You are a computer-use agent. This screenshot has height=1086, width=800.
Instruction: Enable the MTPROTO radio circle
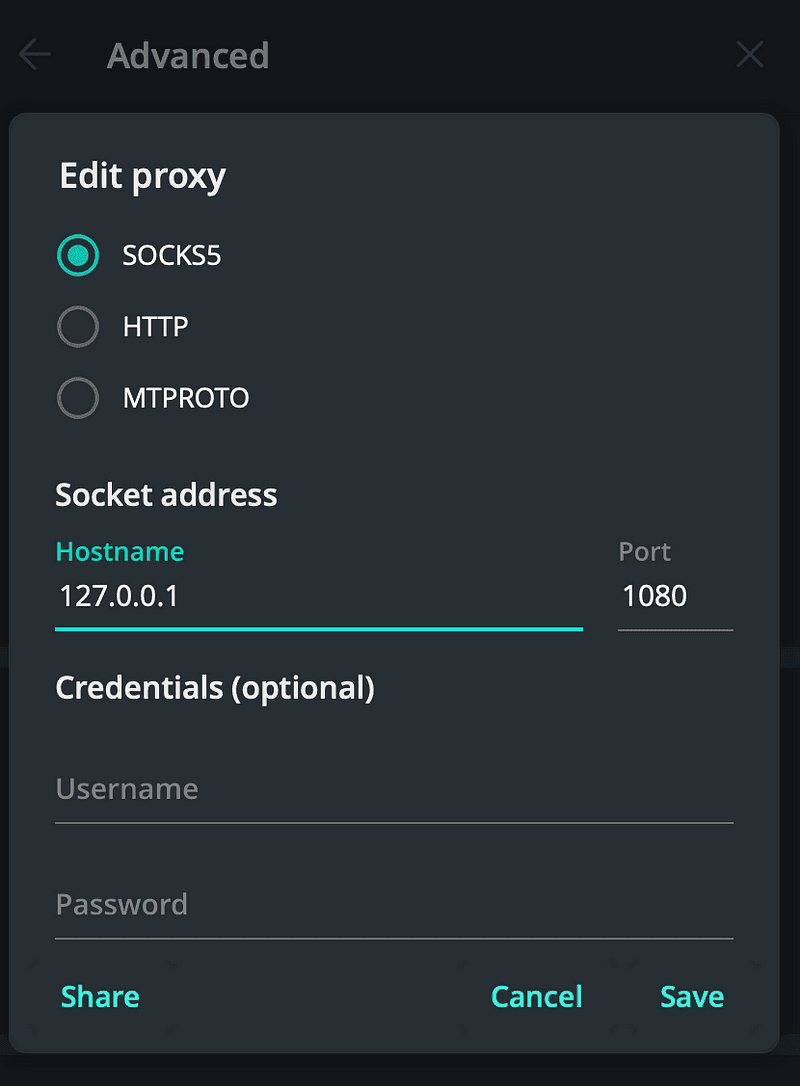coord(78,398)
